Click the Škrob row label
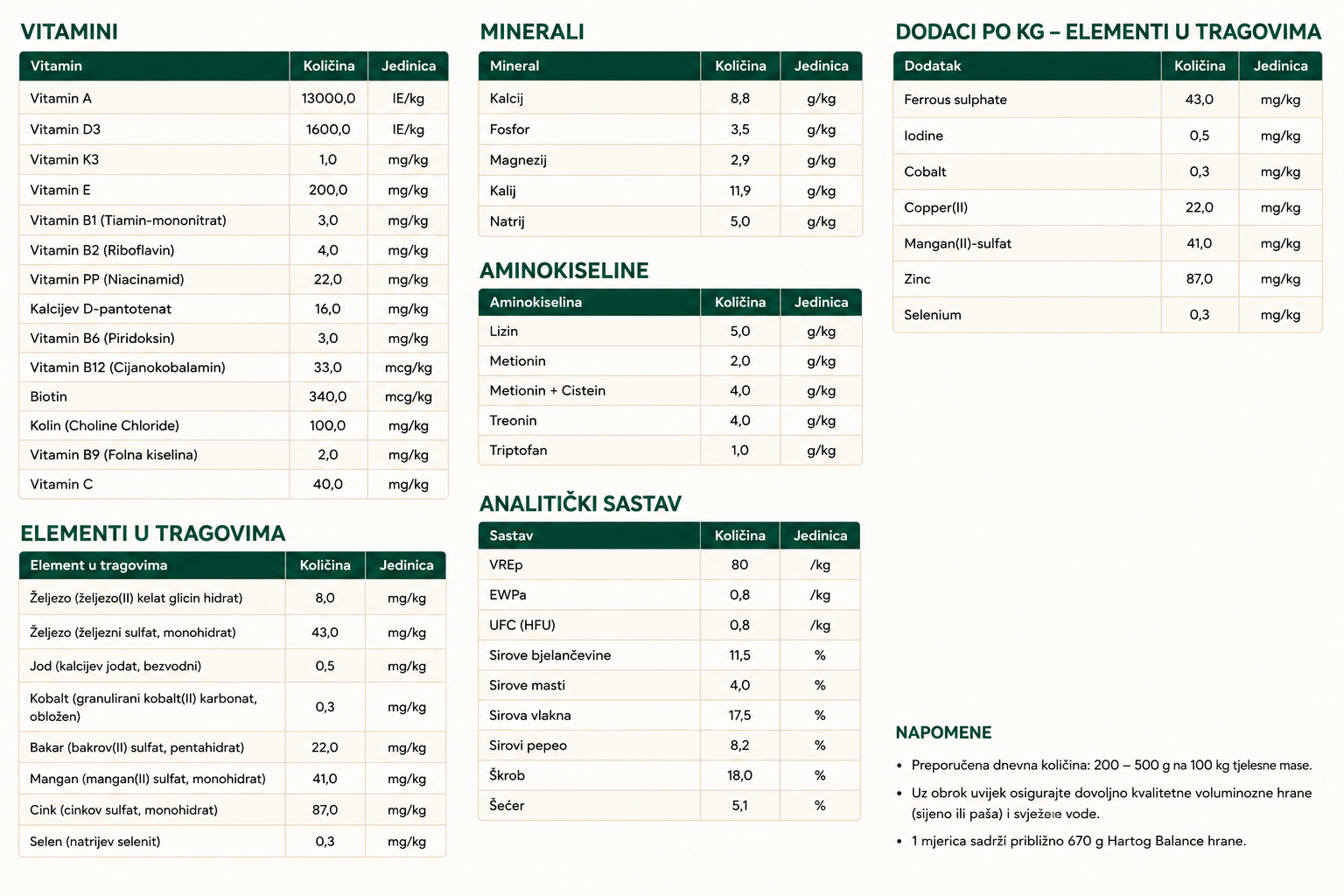Image resolution: width=1344 pixels, height=896 pixels. [x=507, y=775]
